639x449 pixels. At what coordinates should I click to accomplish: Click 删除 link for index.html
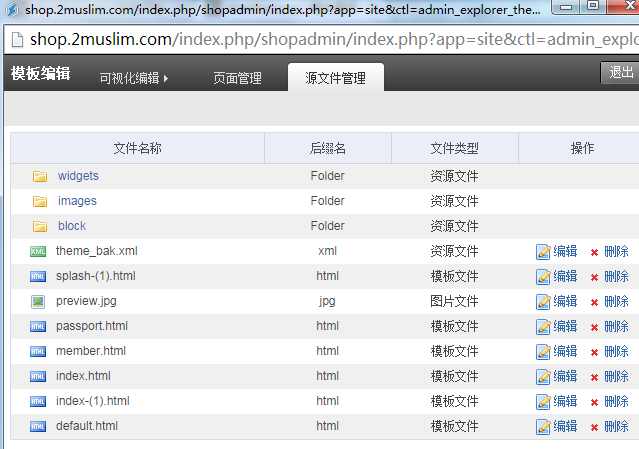(x=616, y=376)
